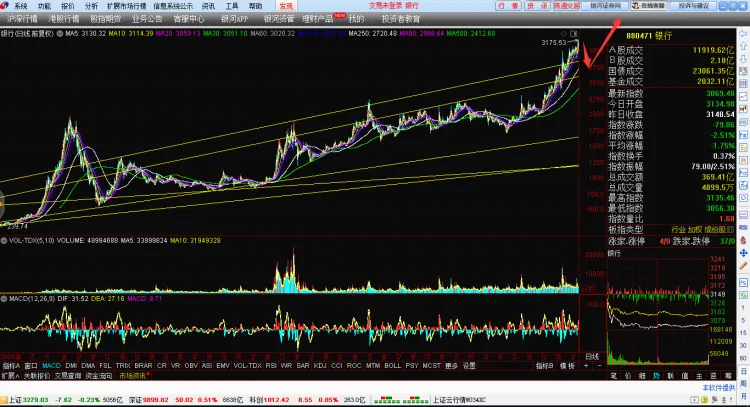Click the up arrow in right sidebar
750x407 pixels.
coord(743,46)
